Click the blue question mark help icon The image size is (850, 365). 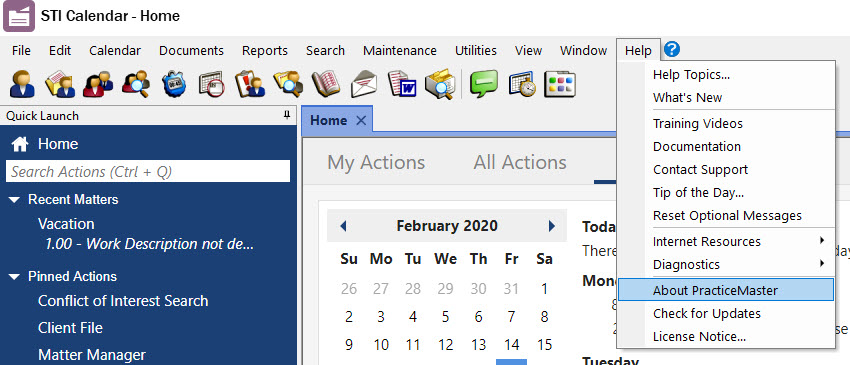pos(672,50)
